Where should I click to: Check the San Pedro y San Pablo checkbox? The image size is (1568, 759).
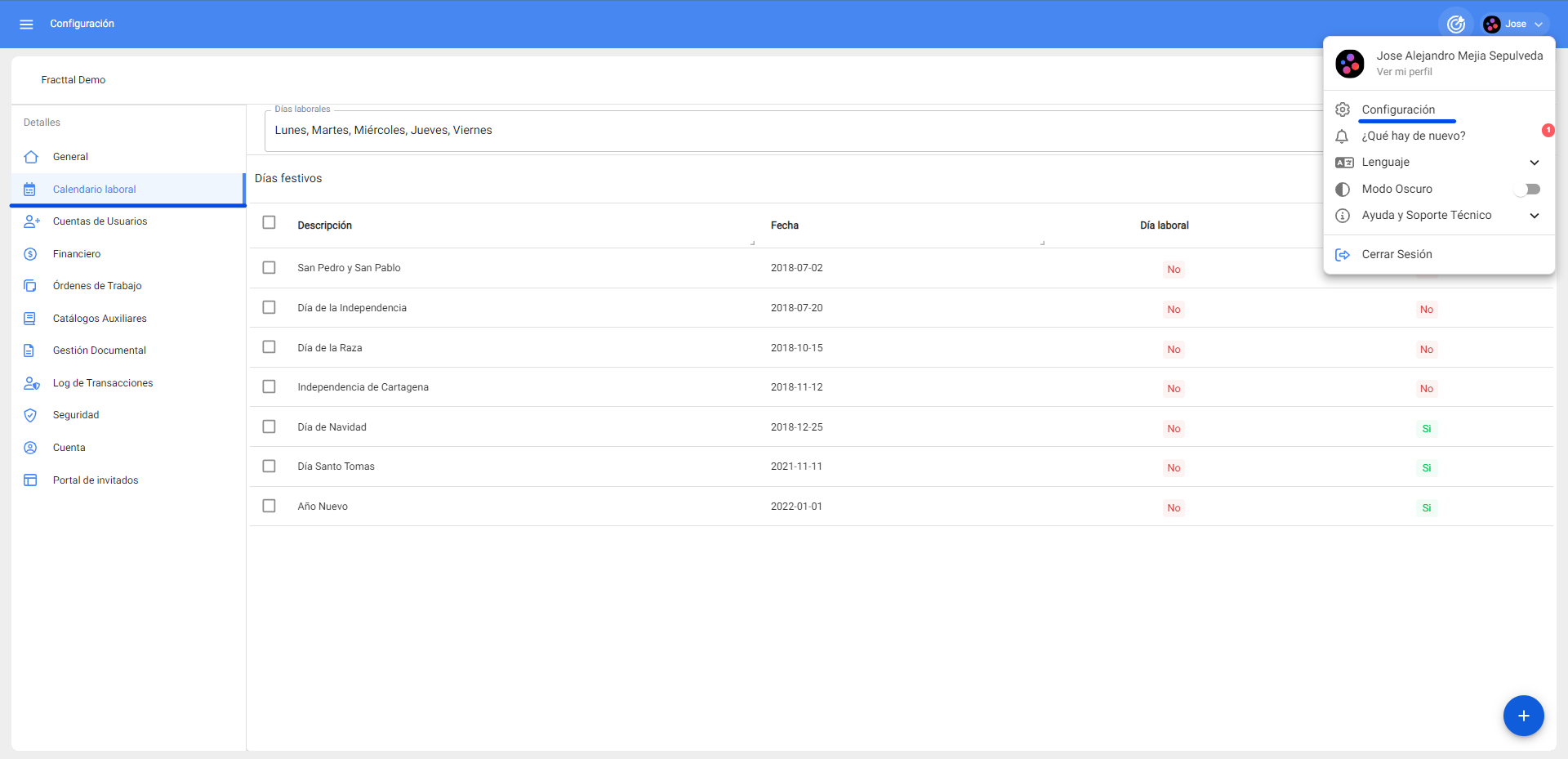coord(269,268)
